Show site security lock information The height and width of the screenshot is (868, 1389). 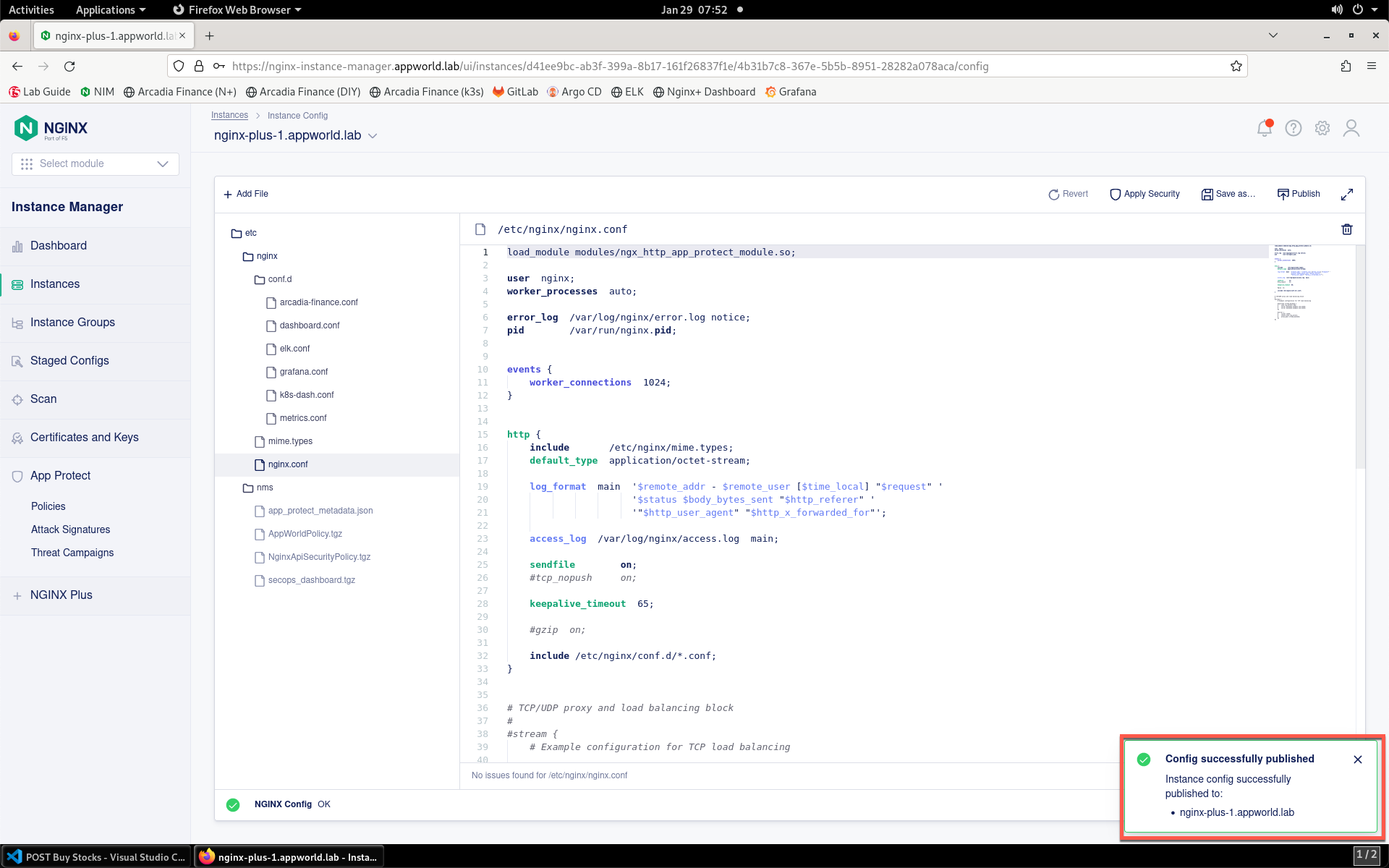click(199, 66)
